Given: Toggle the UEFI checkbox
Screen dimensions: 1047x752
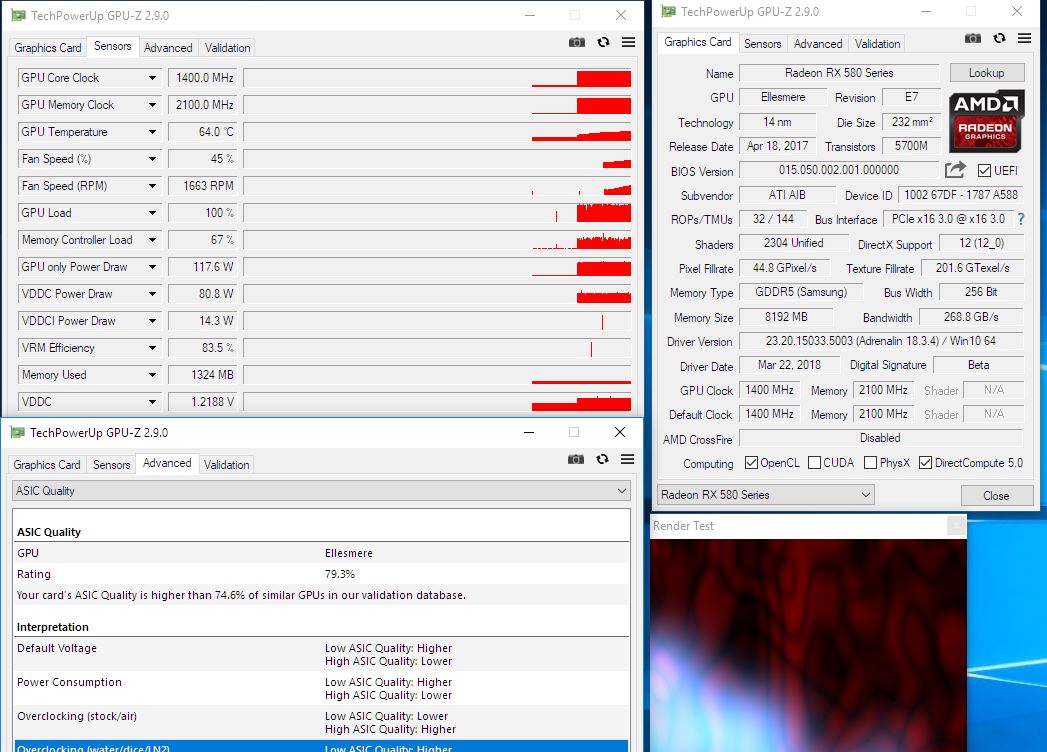Looking at the screenshot, I should click(984, 170).
